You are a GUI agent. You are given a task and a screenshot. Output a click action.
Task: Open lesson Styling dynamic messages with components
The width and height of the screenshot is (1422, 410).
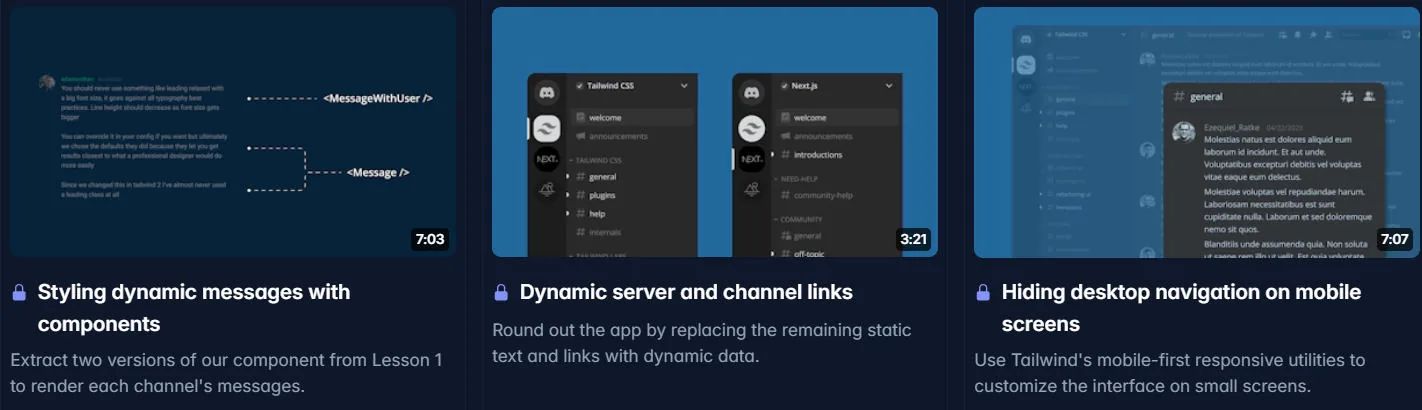point(194,308)
